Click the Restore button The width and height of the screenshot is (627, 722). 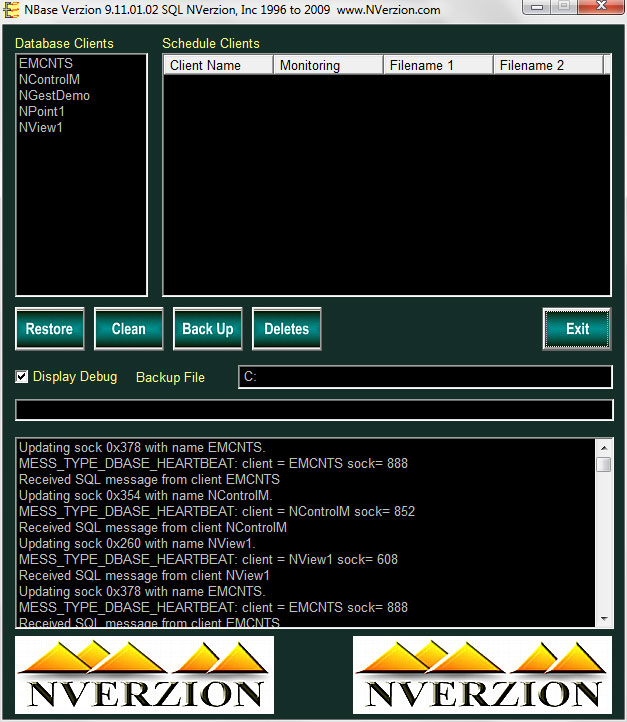coord(50,329)
